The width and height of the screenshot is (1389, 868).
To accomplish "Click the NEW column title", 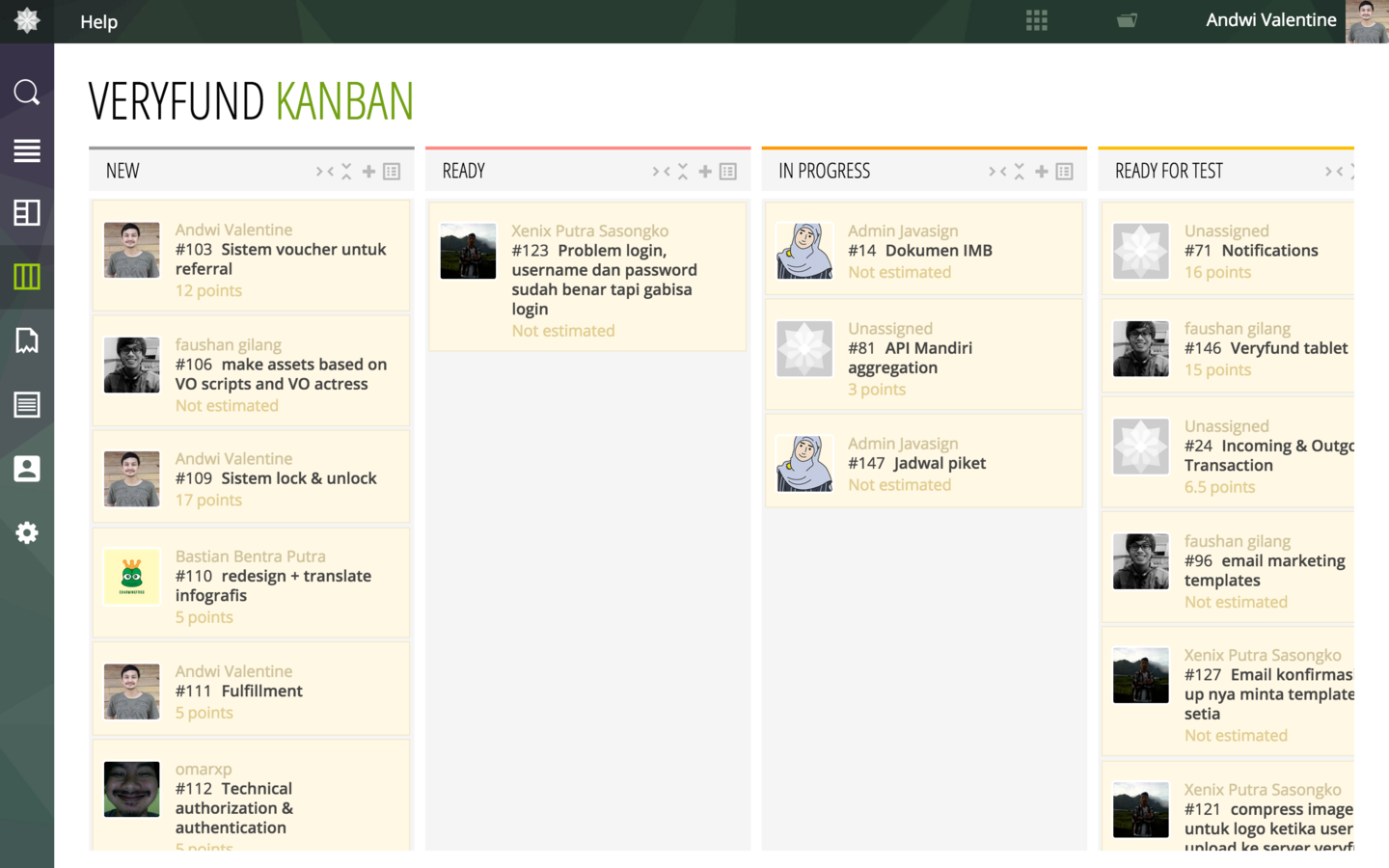I will [123, 172].
